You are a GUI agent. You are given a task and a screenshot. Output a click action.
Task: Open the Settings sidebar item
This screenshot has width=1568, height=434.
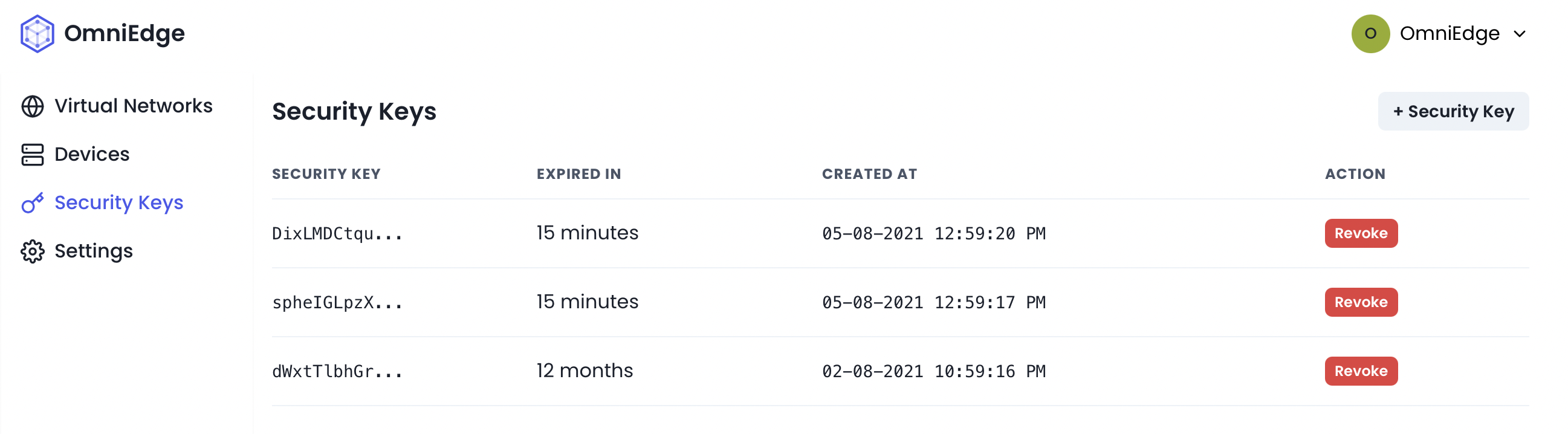[93, 251]
